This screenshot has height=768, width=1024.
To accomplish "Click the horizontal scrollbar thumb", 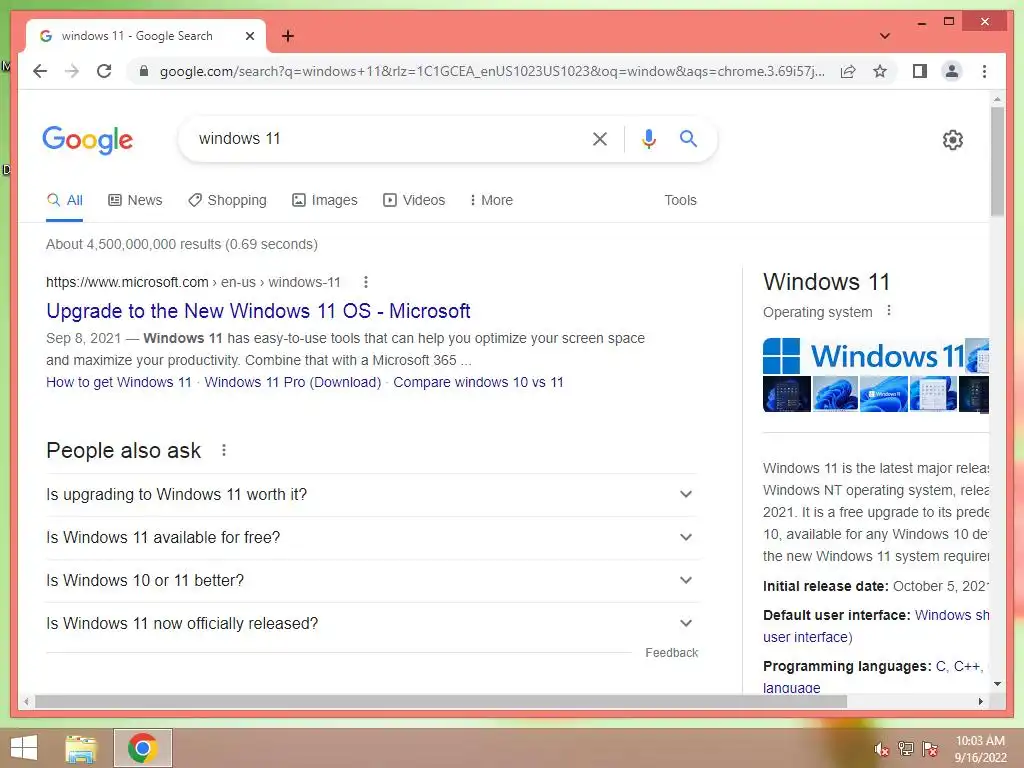I will 441,701.
